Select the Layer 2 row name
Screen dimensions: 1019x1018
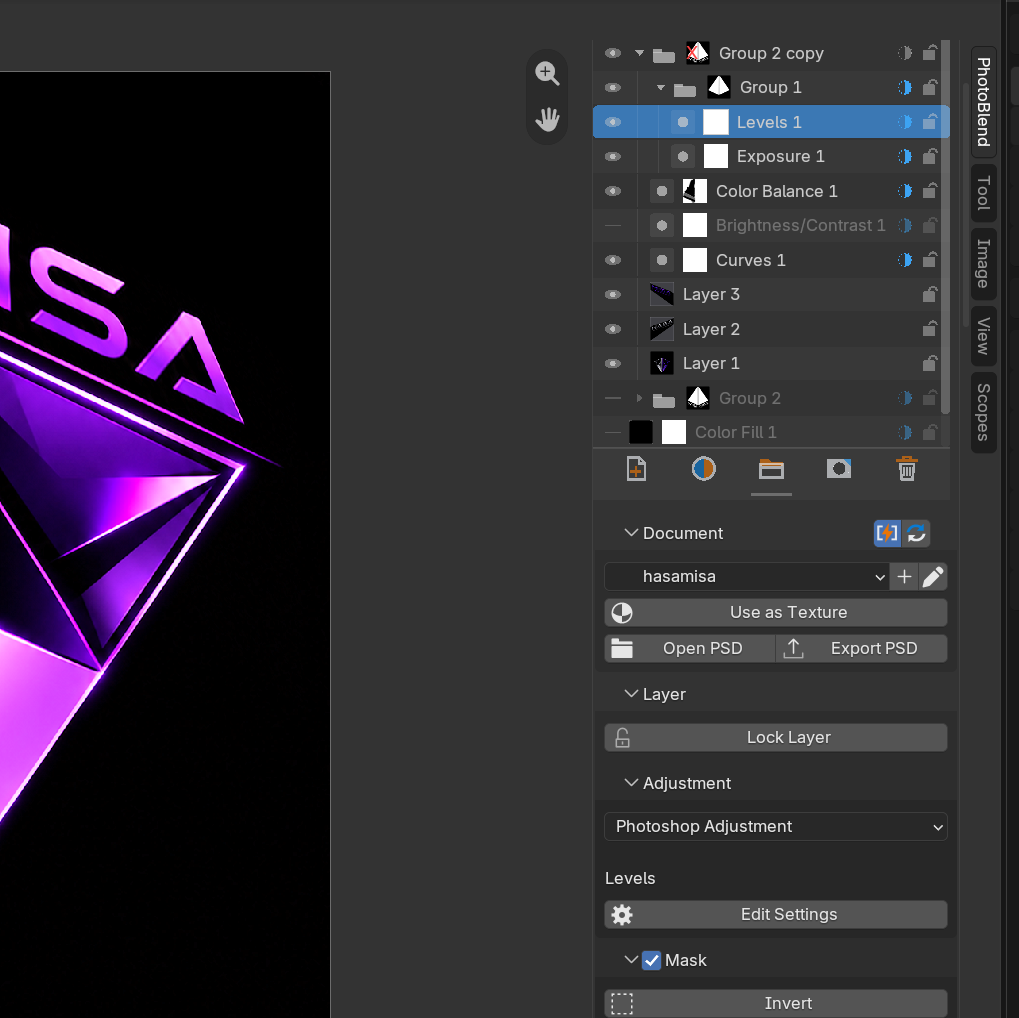[x=711, y=330]
